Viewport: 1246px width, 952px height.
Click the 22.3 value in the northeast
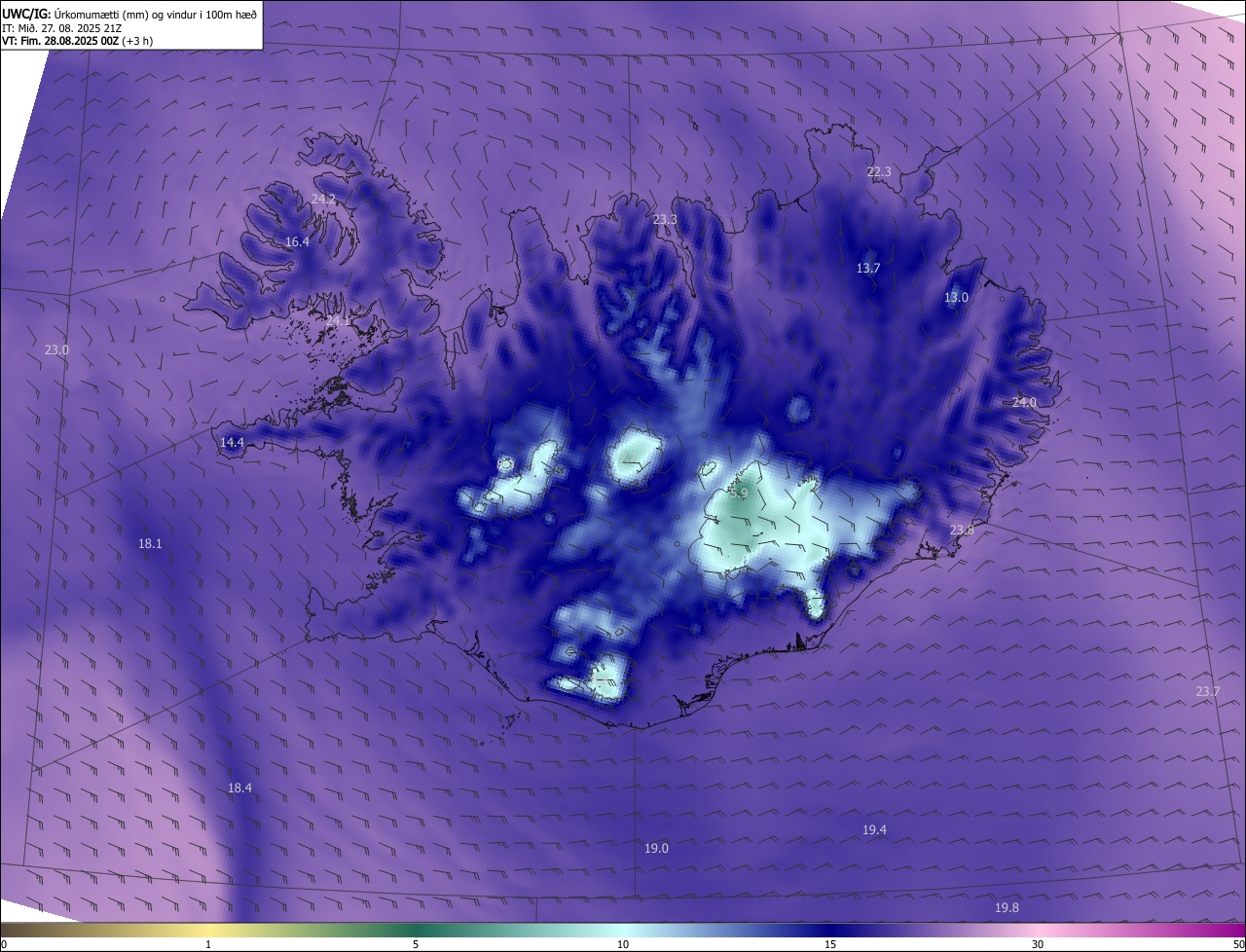click(x=879, y=171)
